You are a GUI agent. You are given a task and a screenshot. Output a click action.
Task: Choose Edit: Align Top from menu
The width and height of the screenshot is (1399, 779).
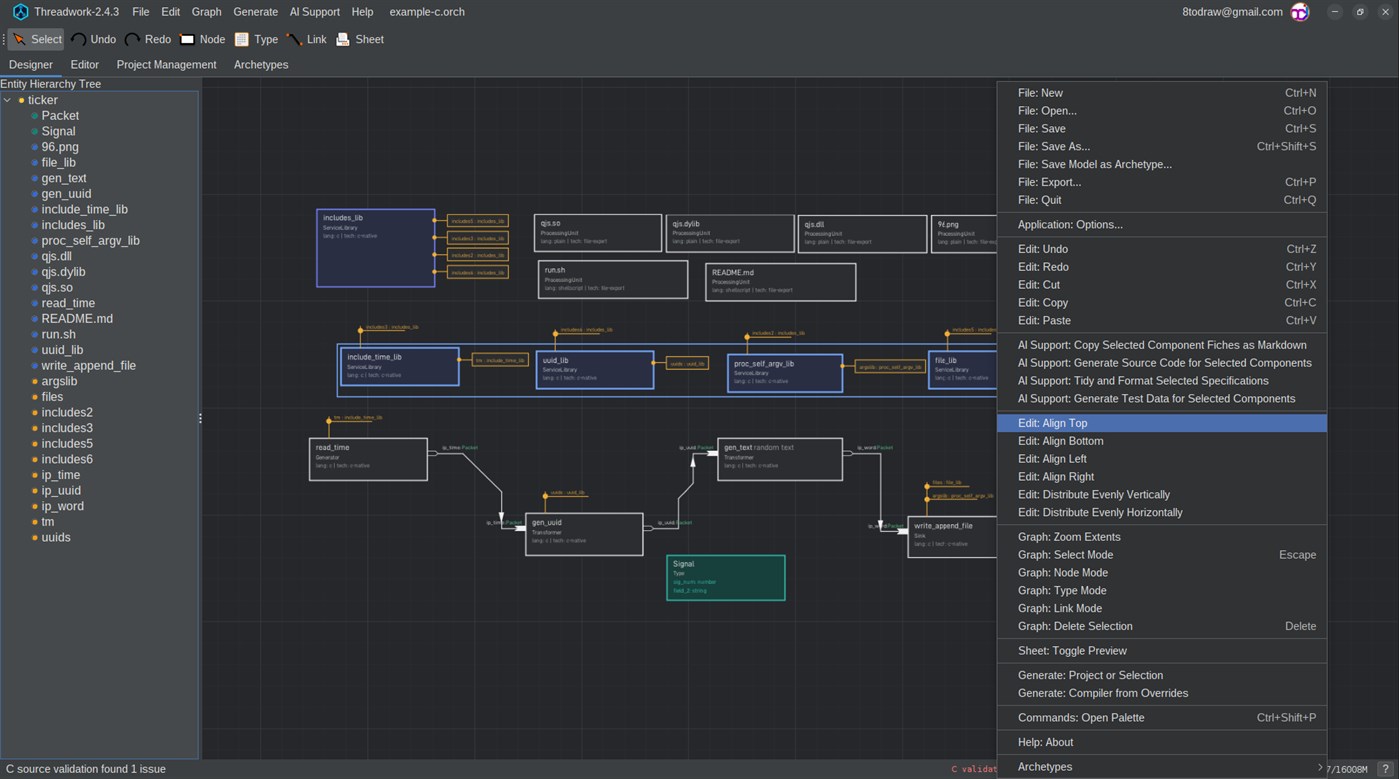(x=1162, y=423)
